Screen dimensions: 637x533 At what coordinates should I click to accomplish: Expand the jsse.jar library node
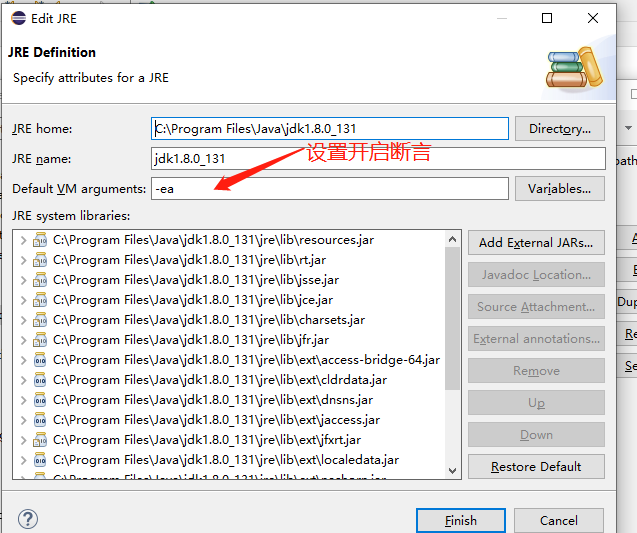click(24, 280)
